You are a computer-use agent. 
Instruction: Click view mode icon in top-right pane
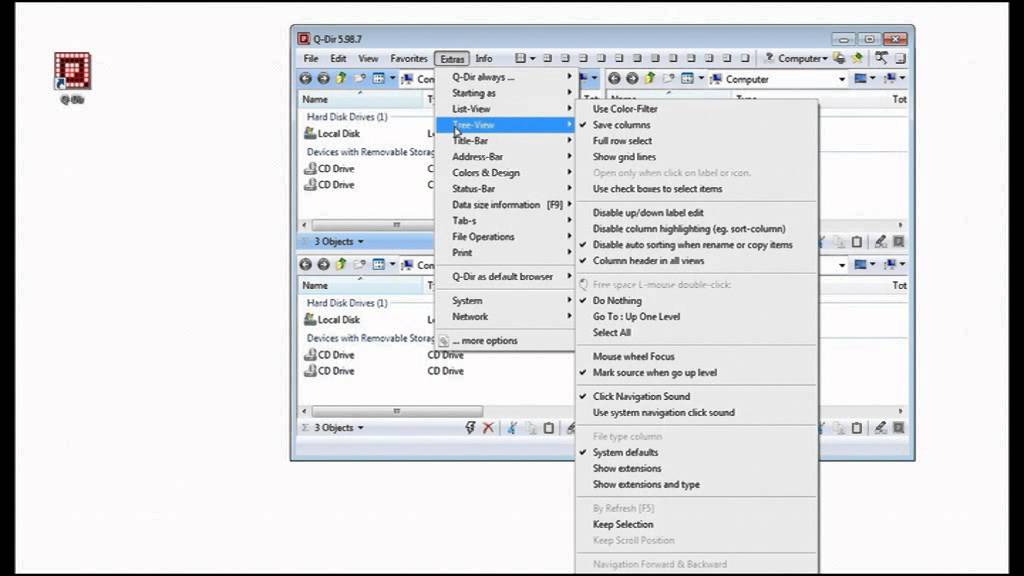pyautogui.click(x=687, y=79)
